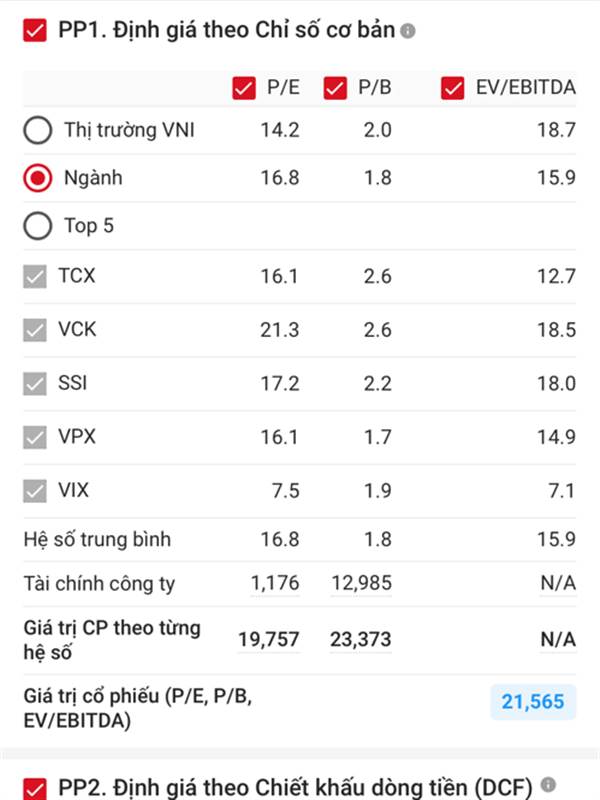The height and width of the screenshot is (800, 600).
Task: Click info icon beside PP2 DCF heading
Action: pyautogui.click(x=547, y=785)
